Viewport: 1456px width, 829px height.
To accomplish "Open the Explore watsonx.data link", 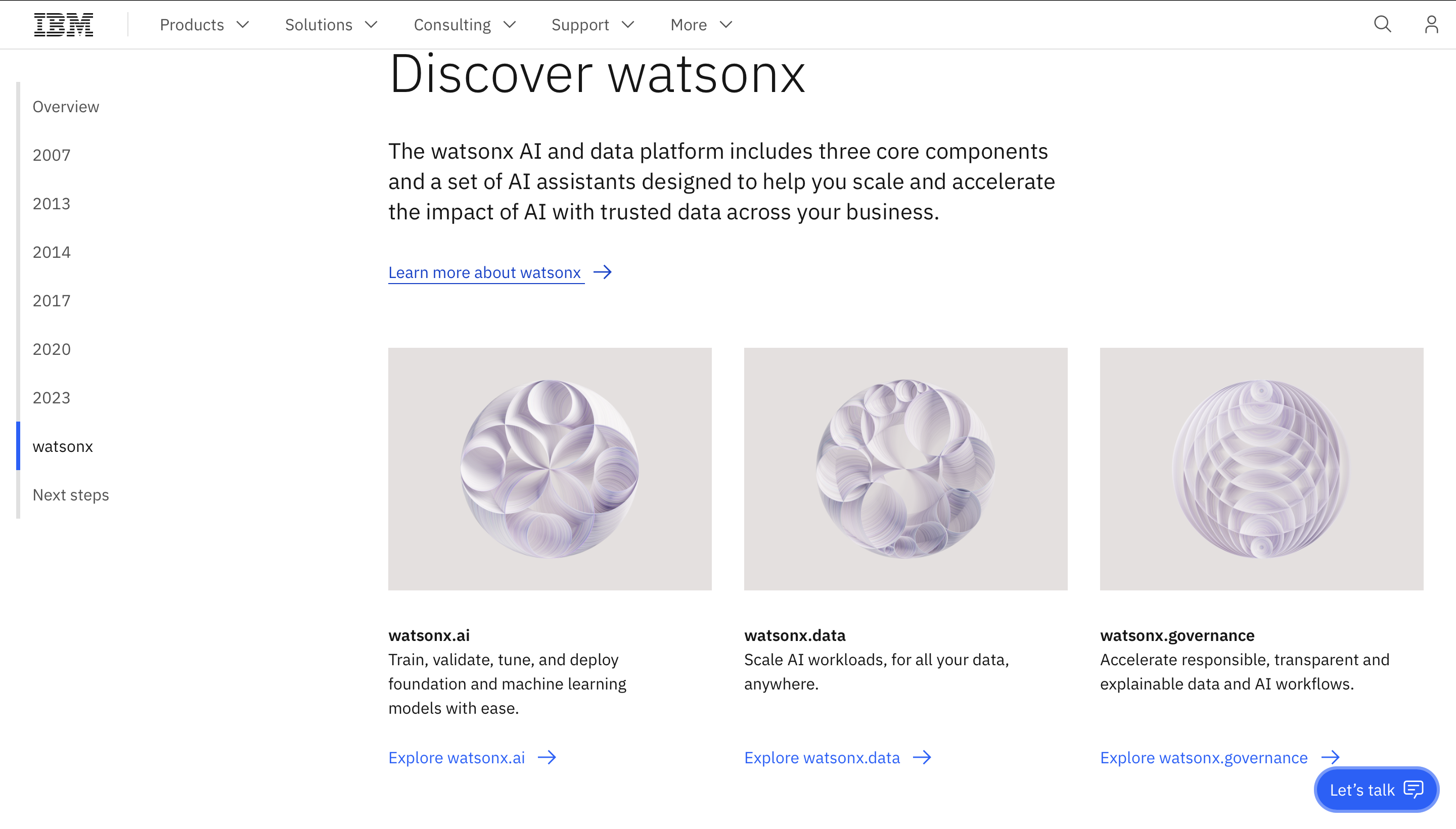I will (x=822, y=757).
